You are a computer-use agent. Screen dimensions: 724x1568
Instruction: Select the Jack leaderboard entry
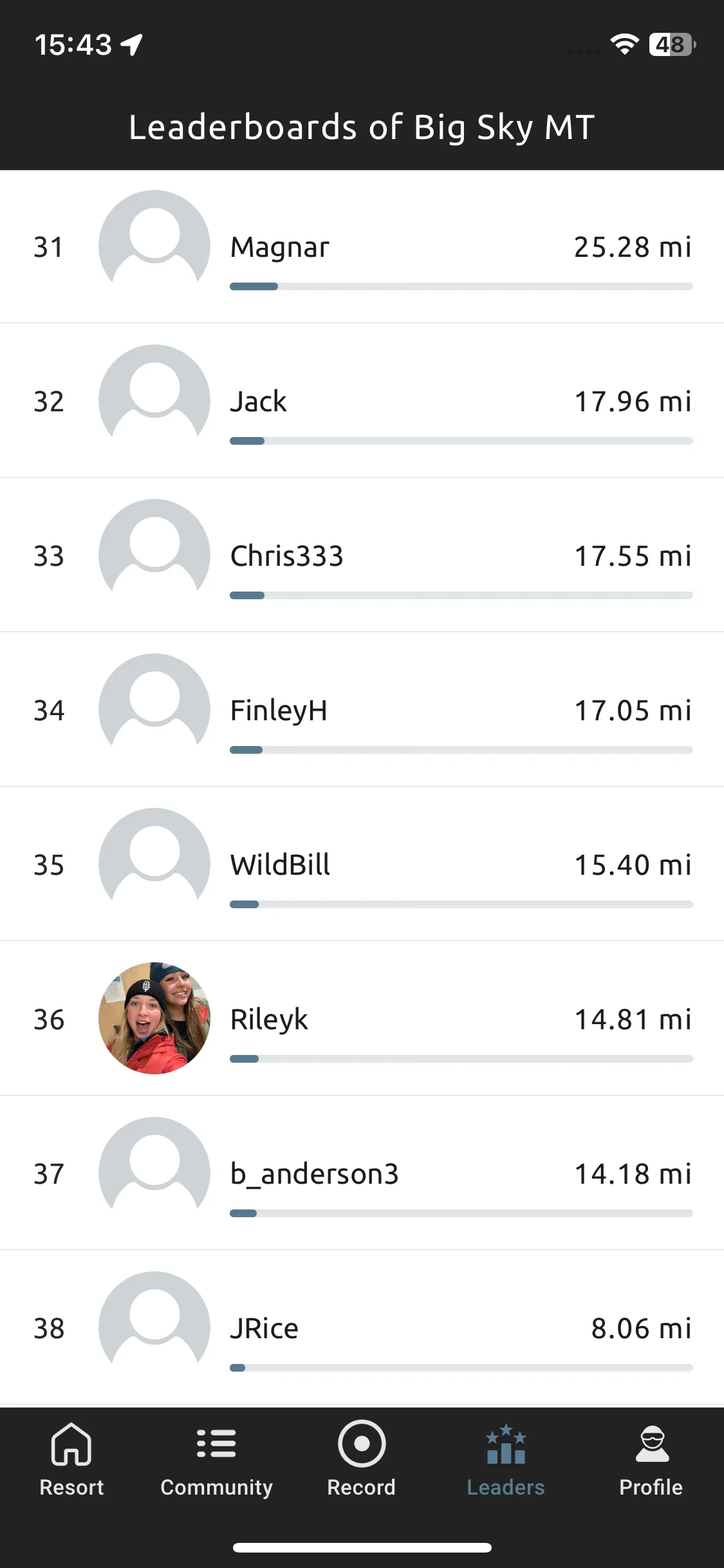click(362, 400)
